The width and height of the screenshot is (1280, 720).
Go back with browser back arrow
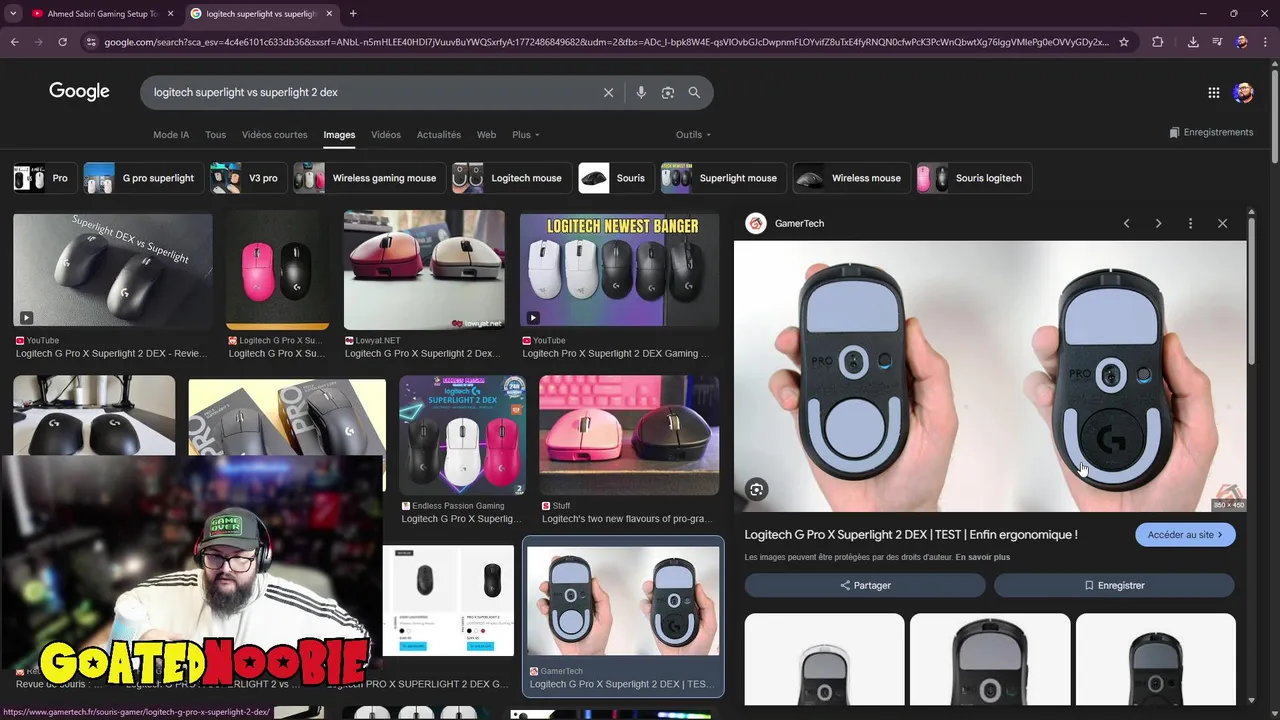click(15, 42)
